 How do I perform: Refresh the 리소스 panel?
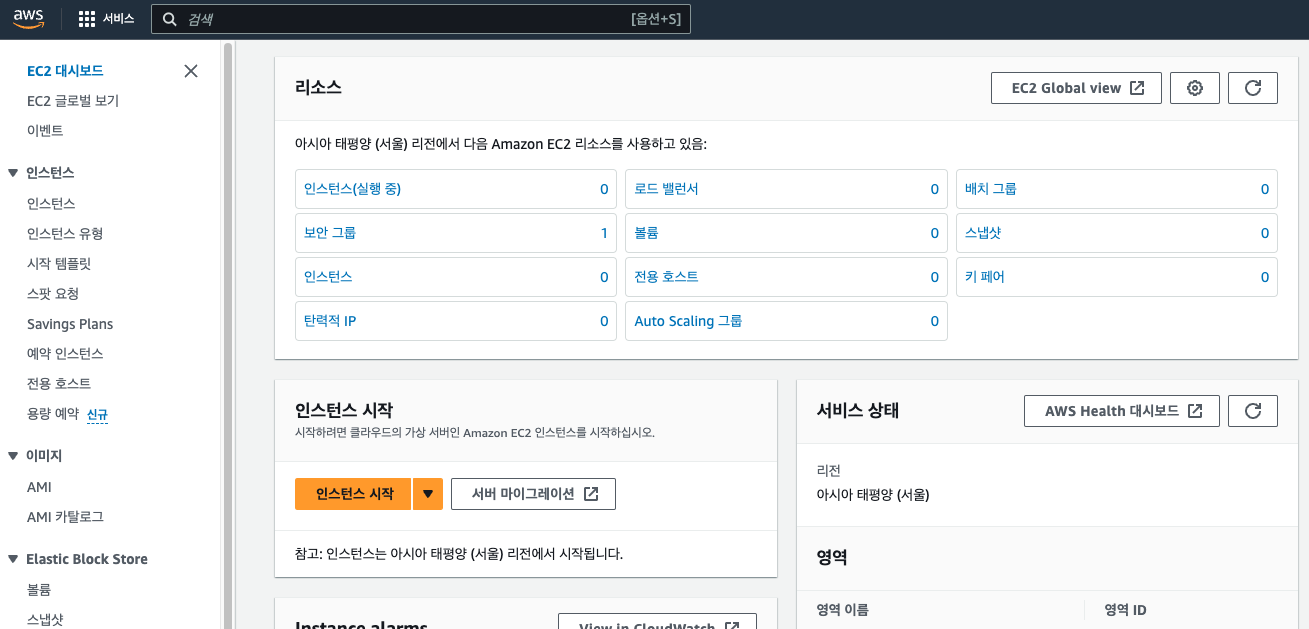[1253, 88]
